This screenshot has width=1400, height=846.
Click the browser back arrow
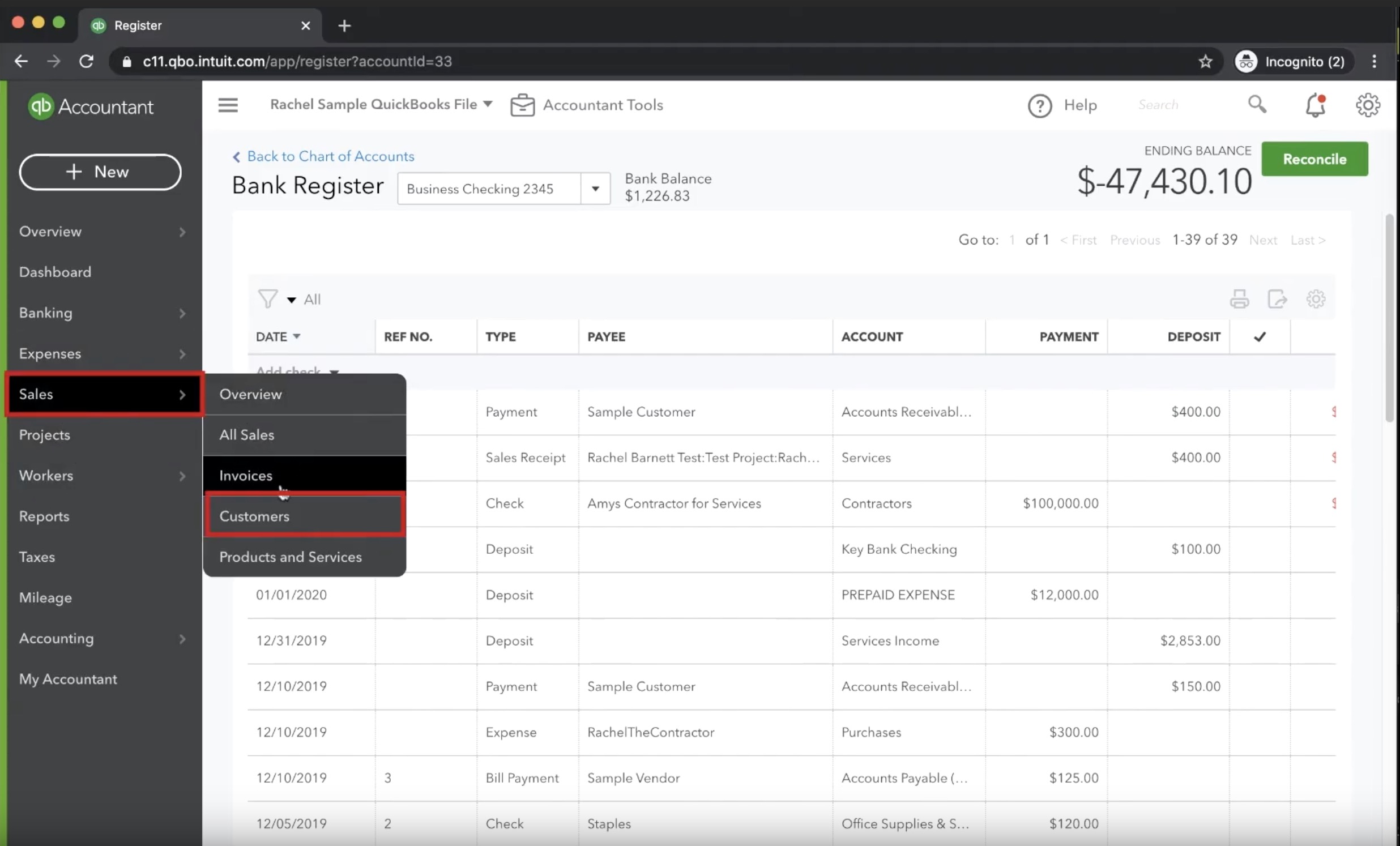click(x=21, y=61)
